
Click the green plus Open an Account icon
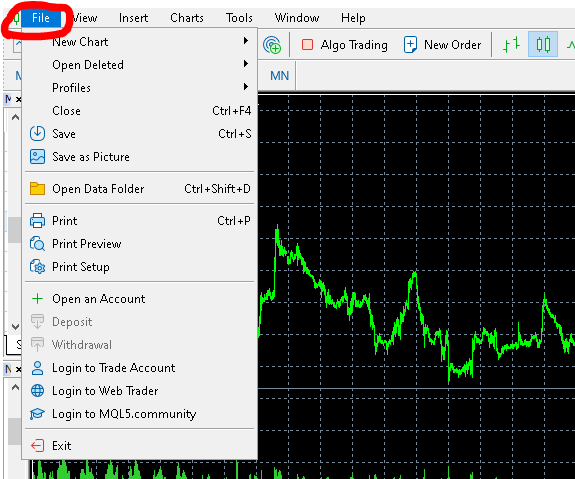pyautogui.click(x=37, y=299)
